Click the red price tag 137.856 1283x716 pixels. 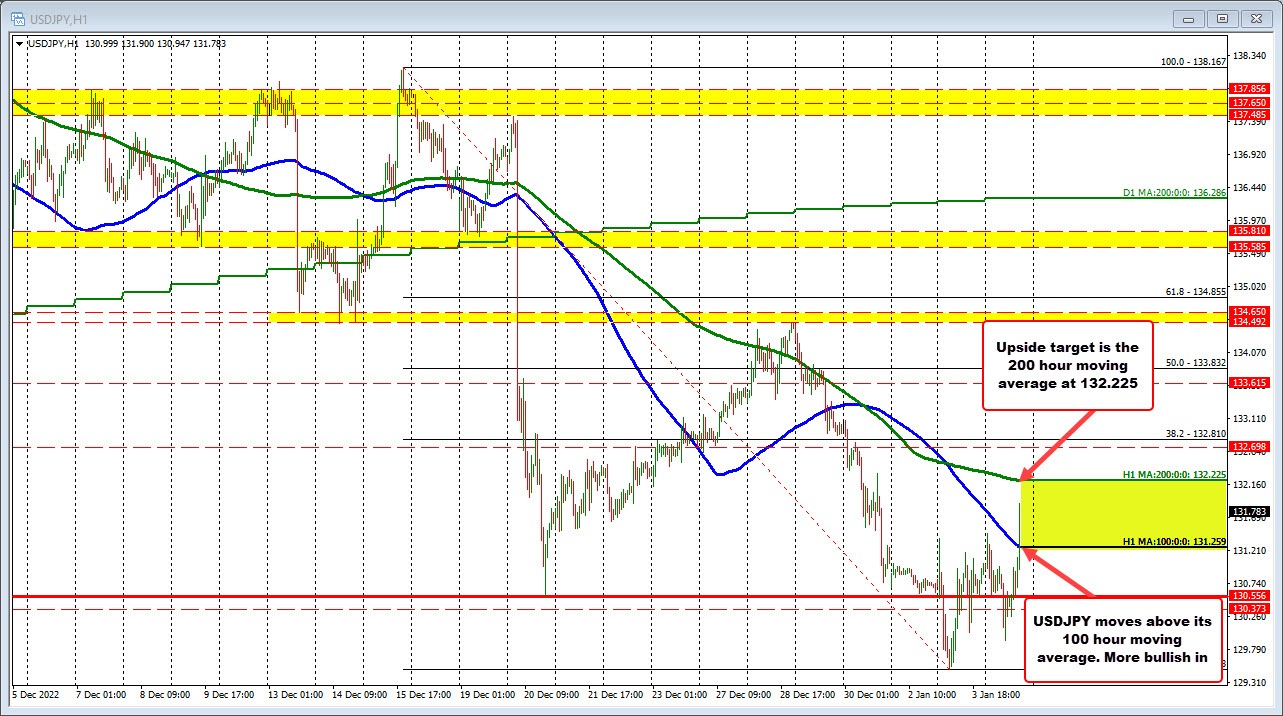(x=1251, y=89)
